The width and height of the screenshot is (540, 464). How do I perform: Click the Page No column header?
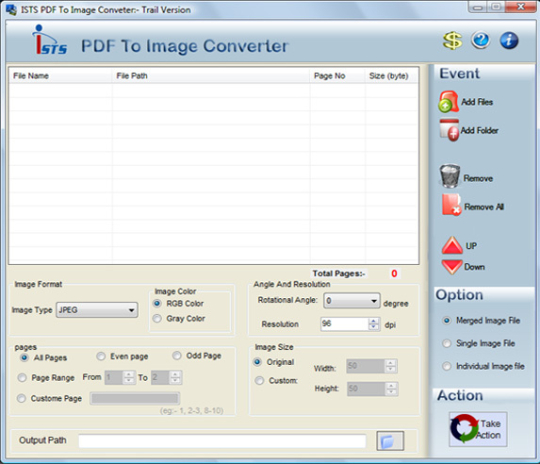coord(338,76)
